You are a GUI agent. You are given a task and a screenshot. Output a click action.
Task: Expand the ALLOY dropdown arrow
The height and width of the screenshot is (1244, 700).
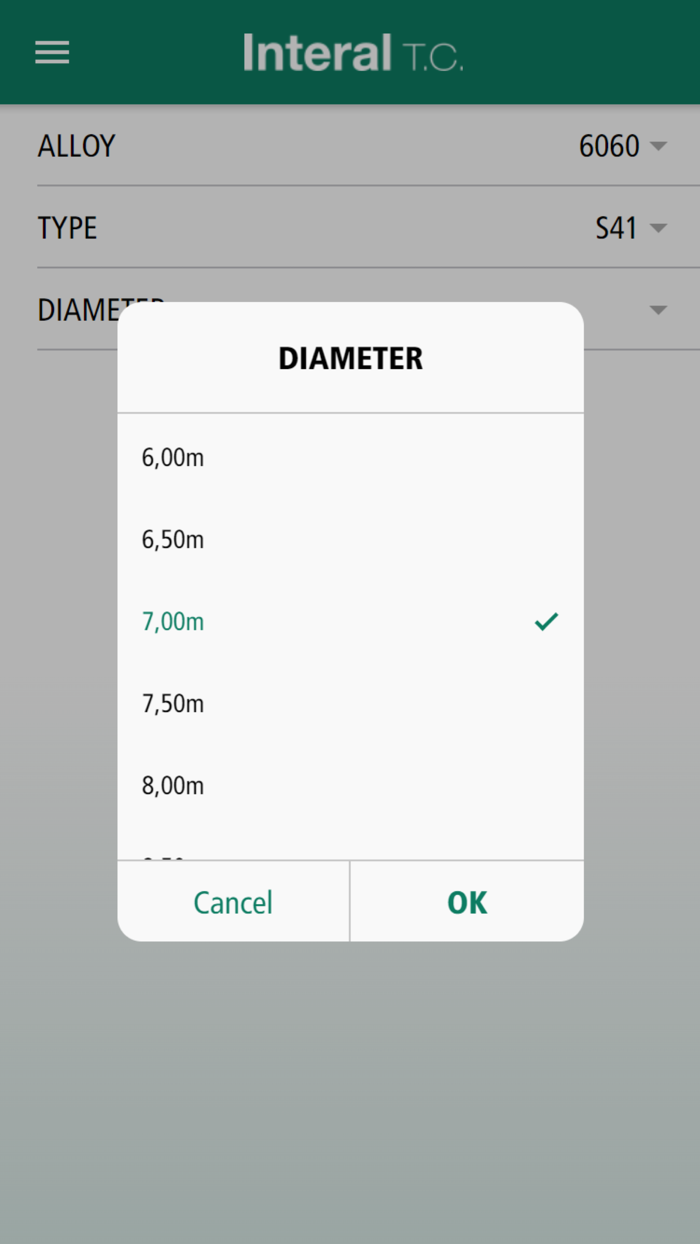click(x=658, y=146)
